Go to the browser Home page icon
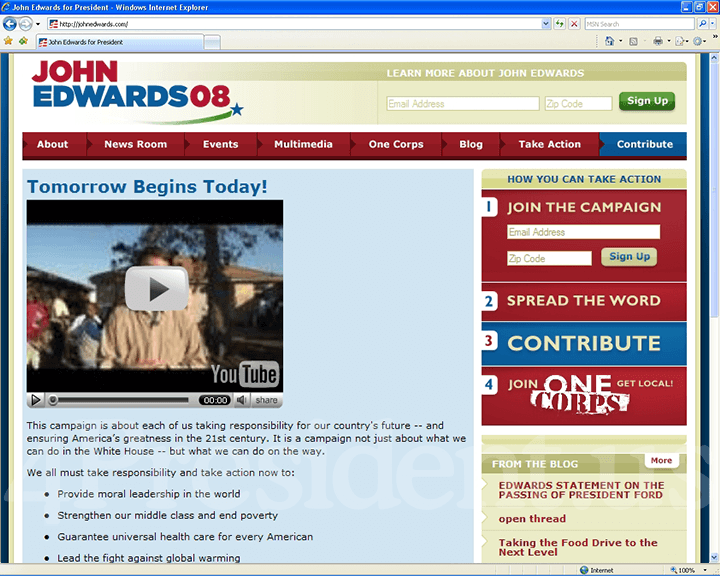Image resolution: width=720 pixels, height=576 pixels. 609,41
